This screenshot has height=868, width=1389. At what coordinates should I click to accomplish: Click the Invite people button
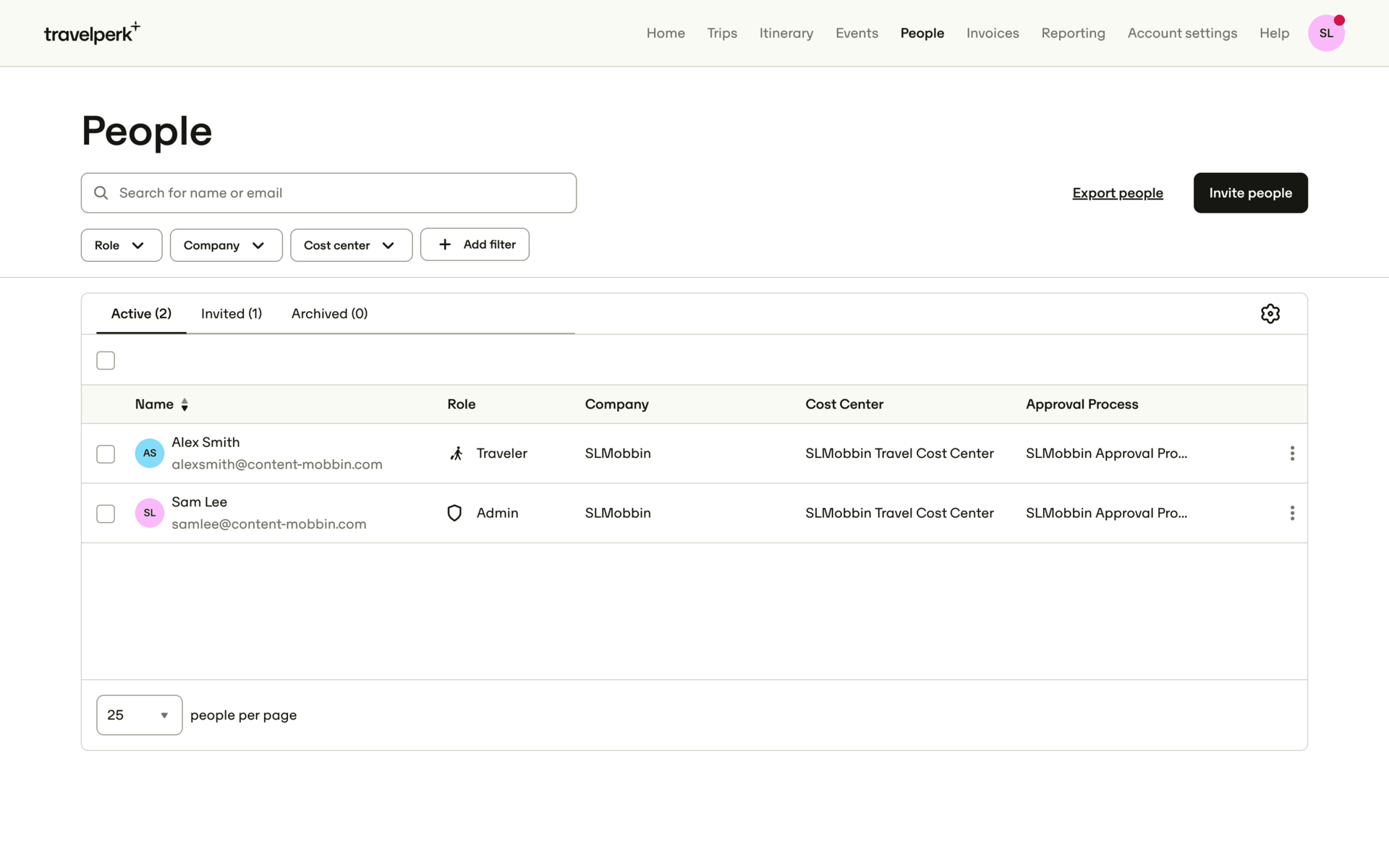(1250, 192)
